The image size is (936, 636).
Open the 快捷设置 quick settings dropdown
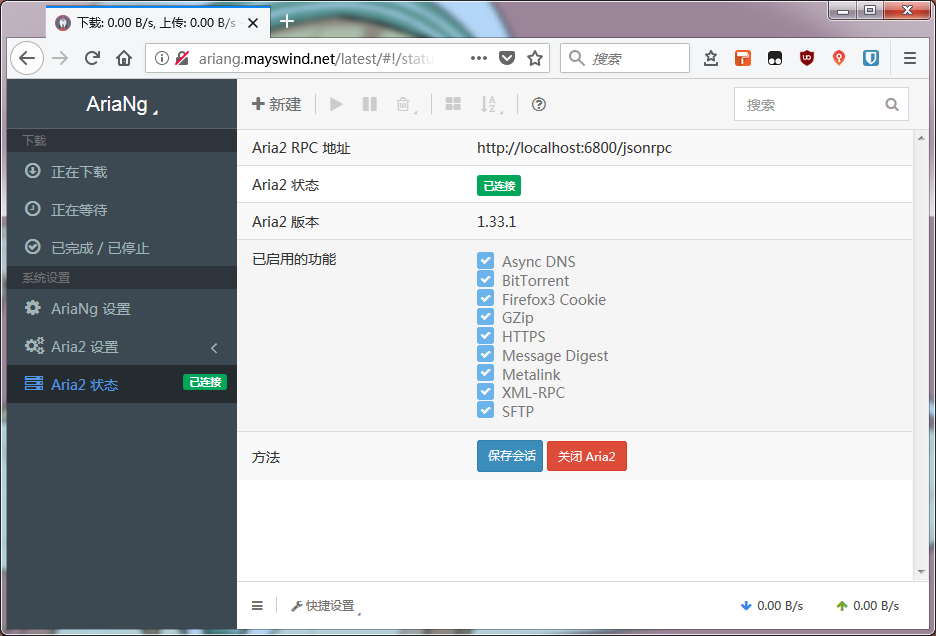326,606
